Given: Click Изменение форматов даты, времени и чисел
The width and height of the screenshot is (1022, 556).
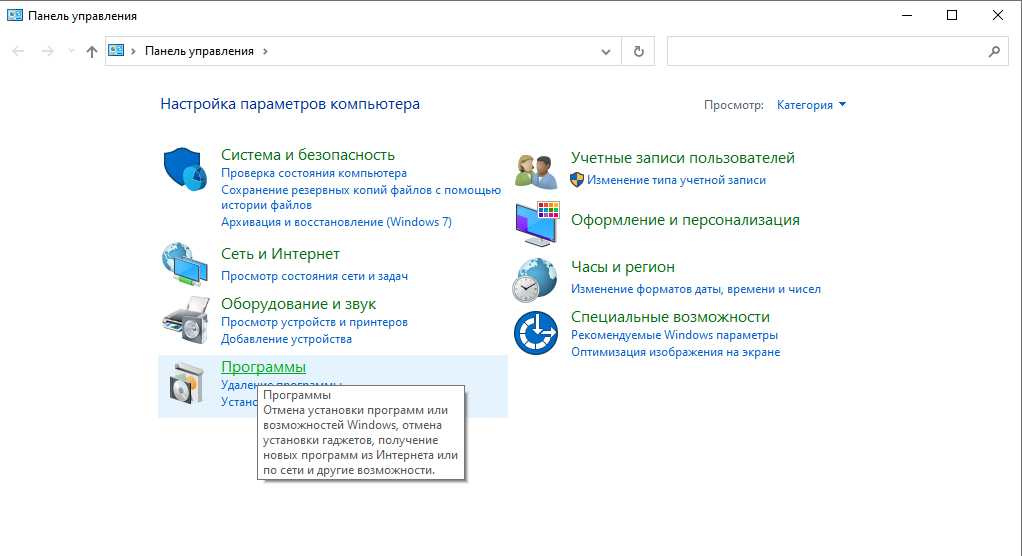Looking at the screenshot, I should click(696, 289).
